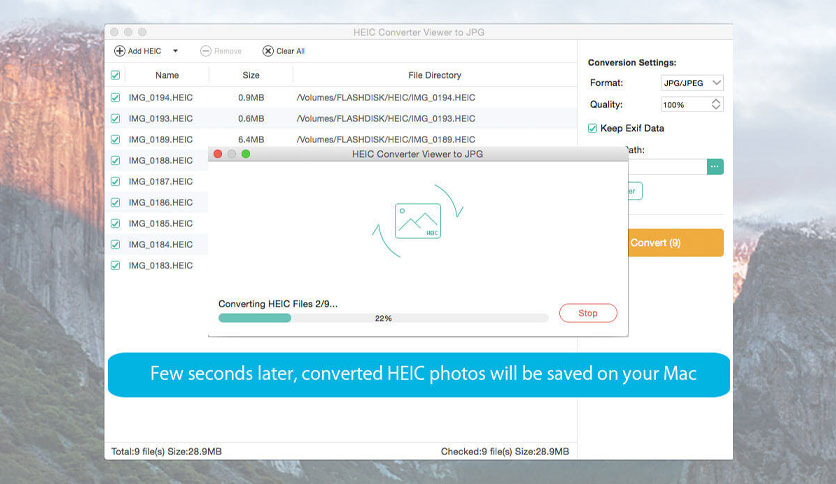Adjust the Quality 100% stepper
836x484 pixels.
(x=716, y=104)
